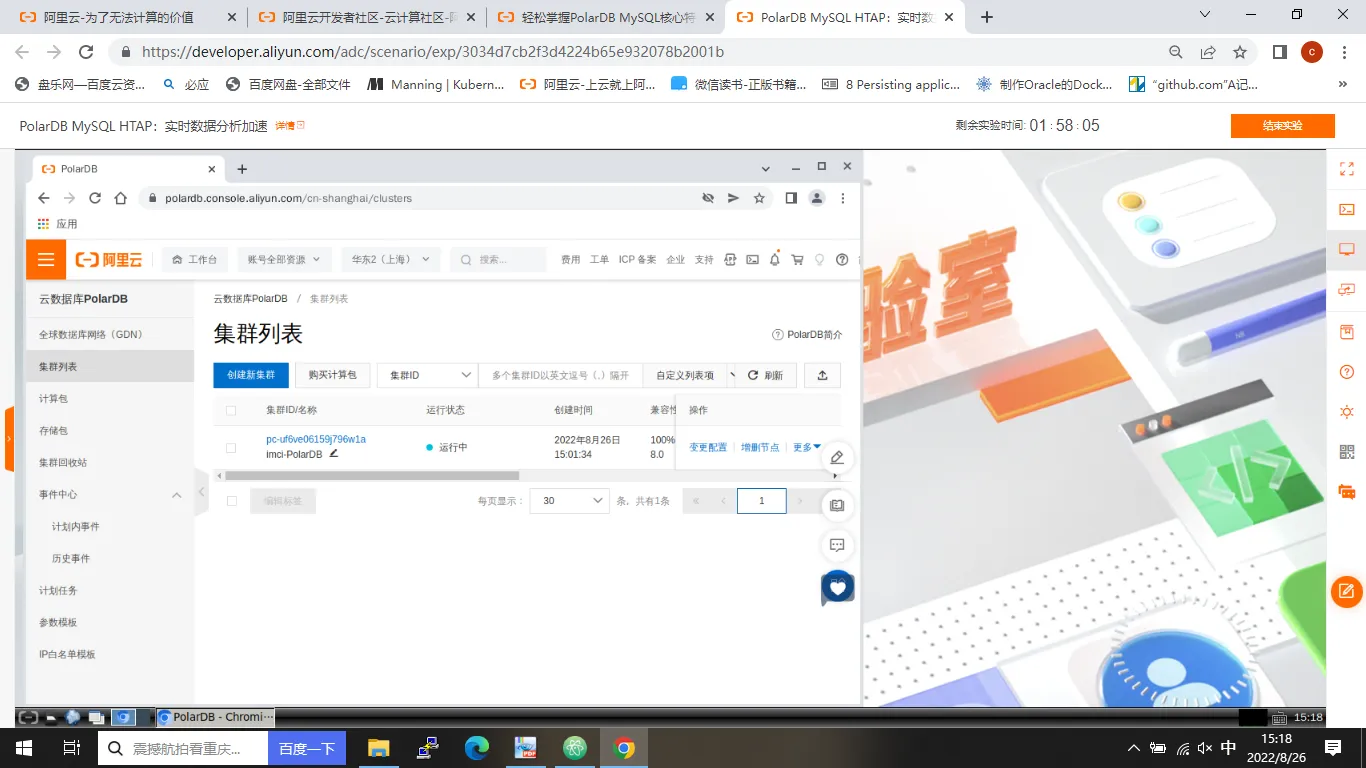Screen dimensions: 1366x768
Task: Launch Microsoft Edge from taskbar
Action: (x=476, y=748)
